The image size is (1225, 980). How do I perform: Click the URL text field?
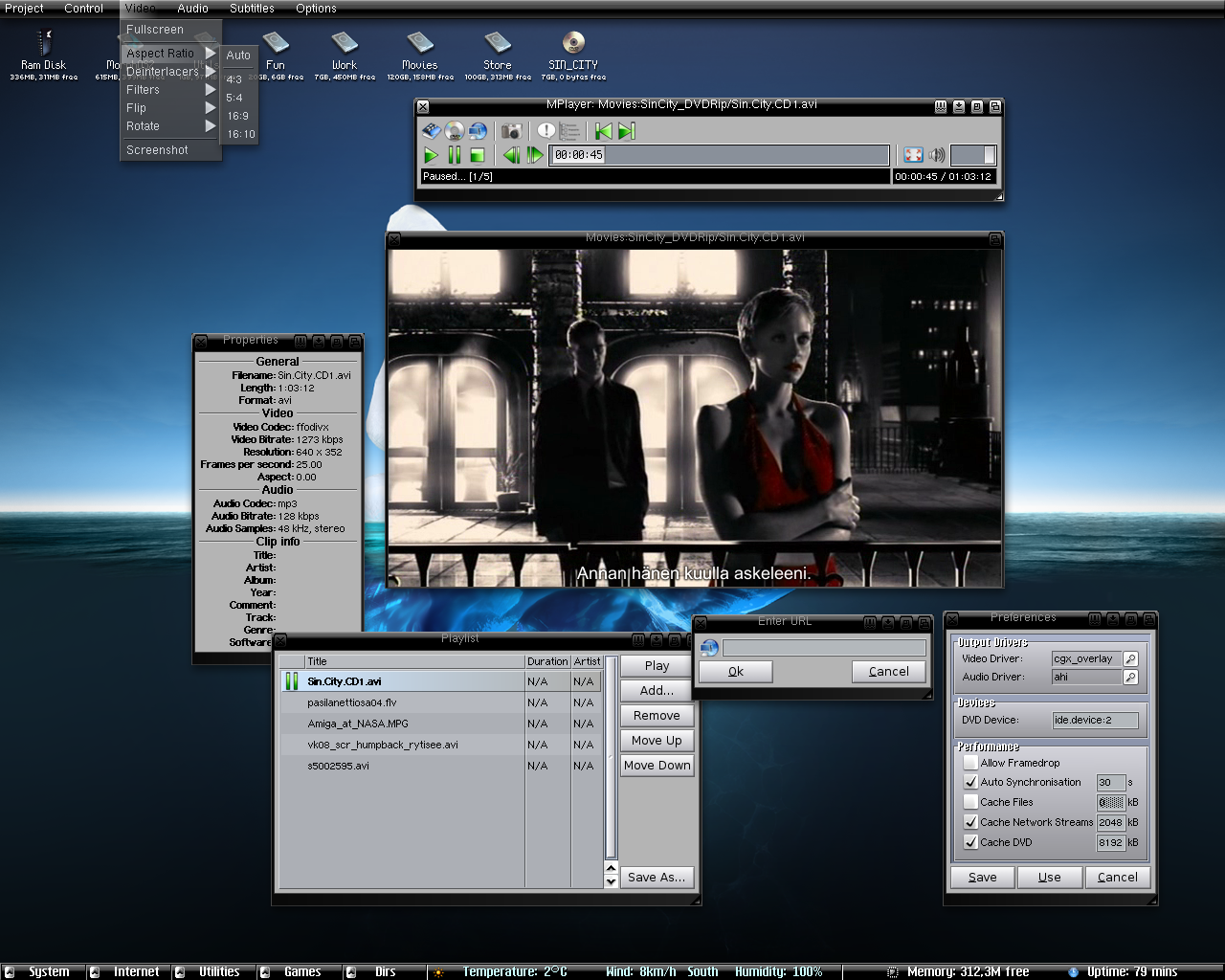pos(824,648)
